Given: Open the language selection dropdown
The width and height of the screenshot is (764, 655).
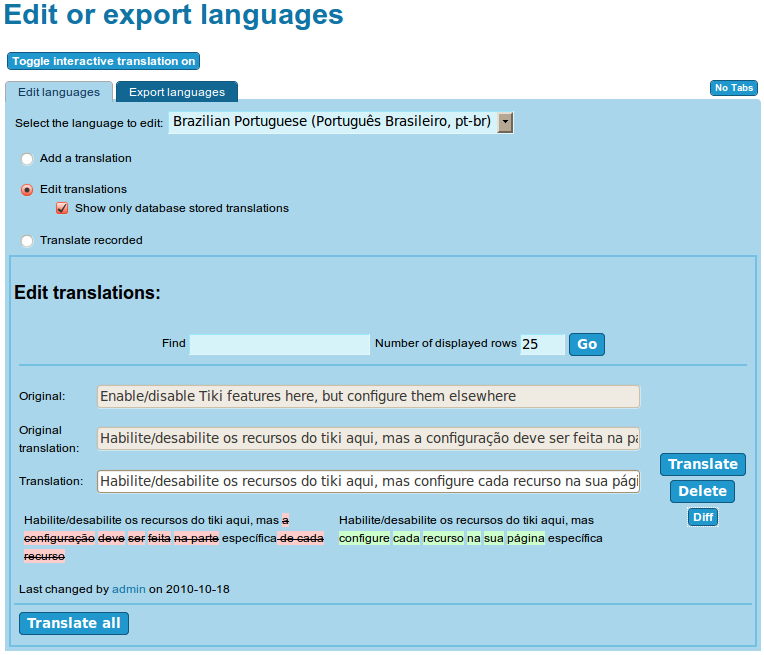Looking at the screenshot, I should point(505,122).
